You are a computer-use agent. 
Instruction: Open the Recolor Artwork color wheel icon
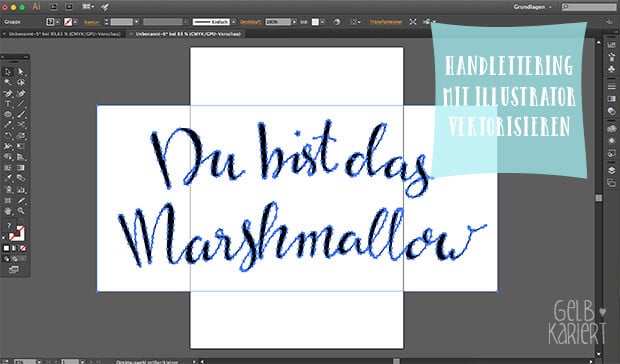click(x=336, y=22)
